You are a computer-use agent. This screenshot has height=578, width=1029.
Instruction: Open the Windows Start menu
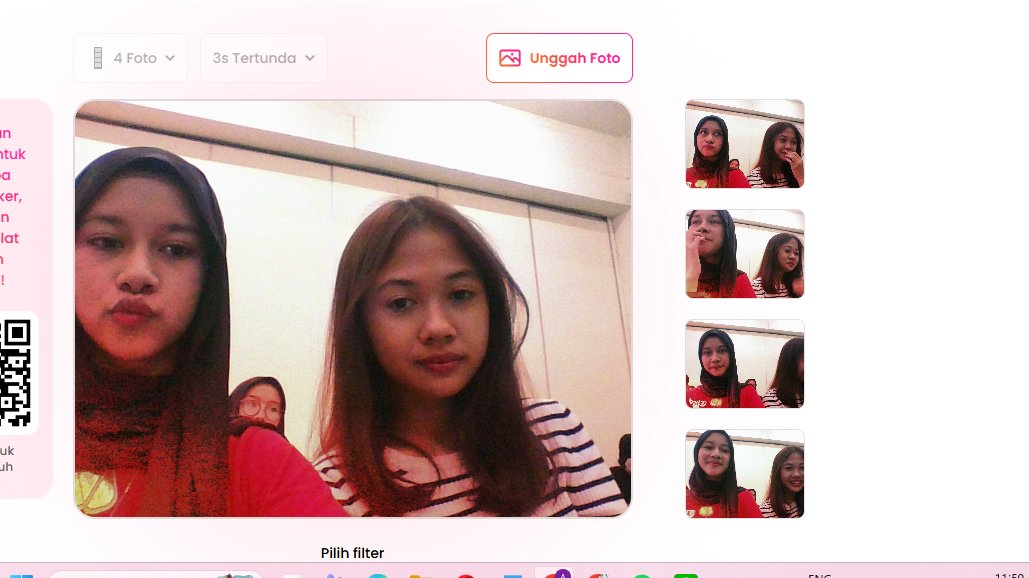tap(20, 575)
